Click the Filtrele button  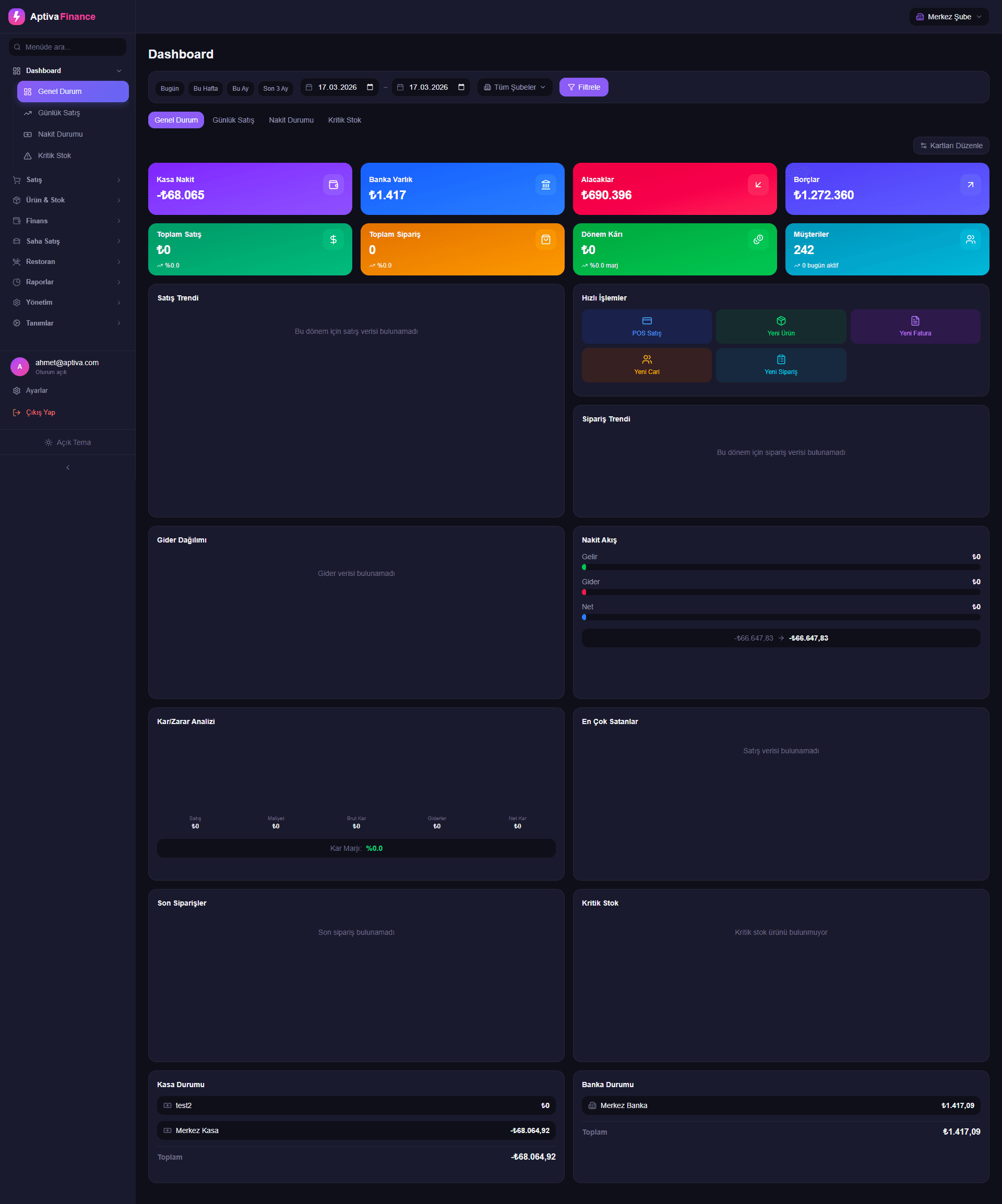[x=583, y=87]
